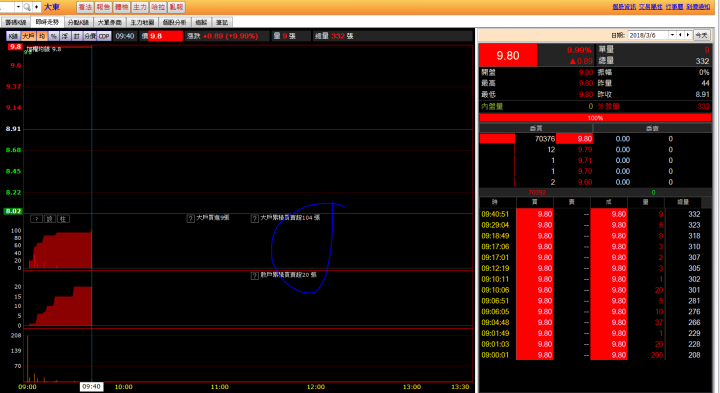Screen dimensions: 720x393
Task: Go to next date with right arrow
Action: tap(688, 35)
